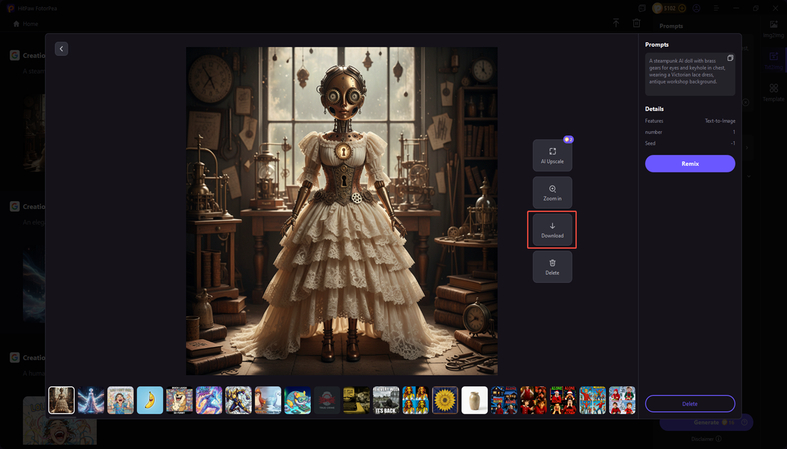Delete image using the trash icon button
Image resolution: width=787 pixels, height=449 pixels.
pos(552,266)
